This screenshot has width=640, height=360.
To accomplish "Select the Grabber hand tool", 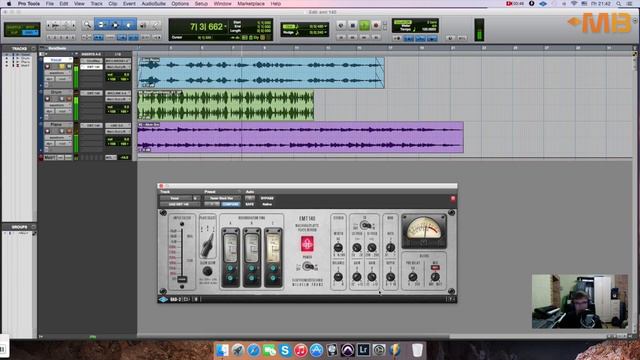I will [129, 25].
